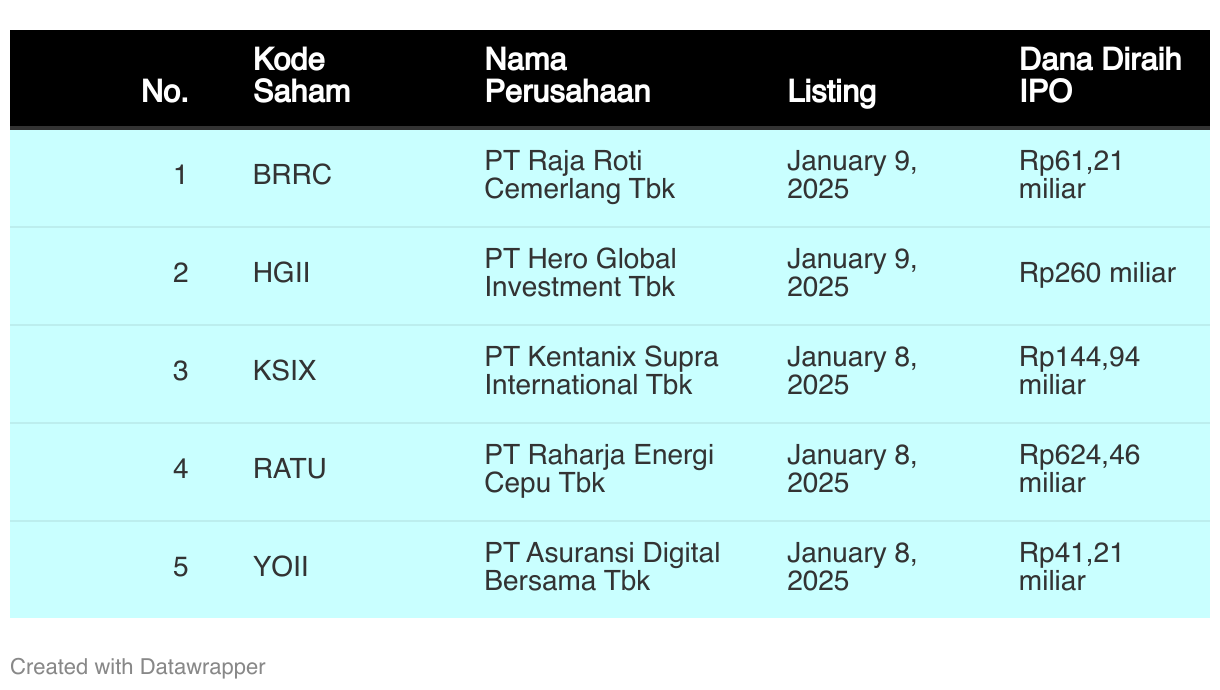Select the HGII stock code cell
The width and height of the screenshot is (1220, 690).
[x=281, y=273]
